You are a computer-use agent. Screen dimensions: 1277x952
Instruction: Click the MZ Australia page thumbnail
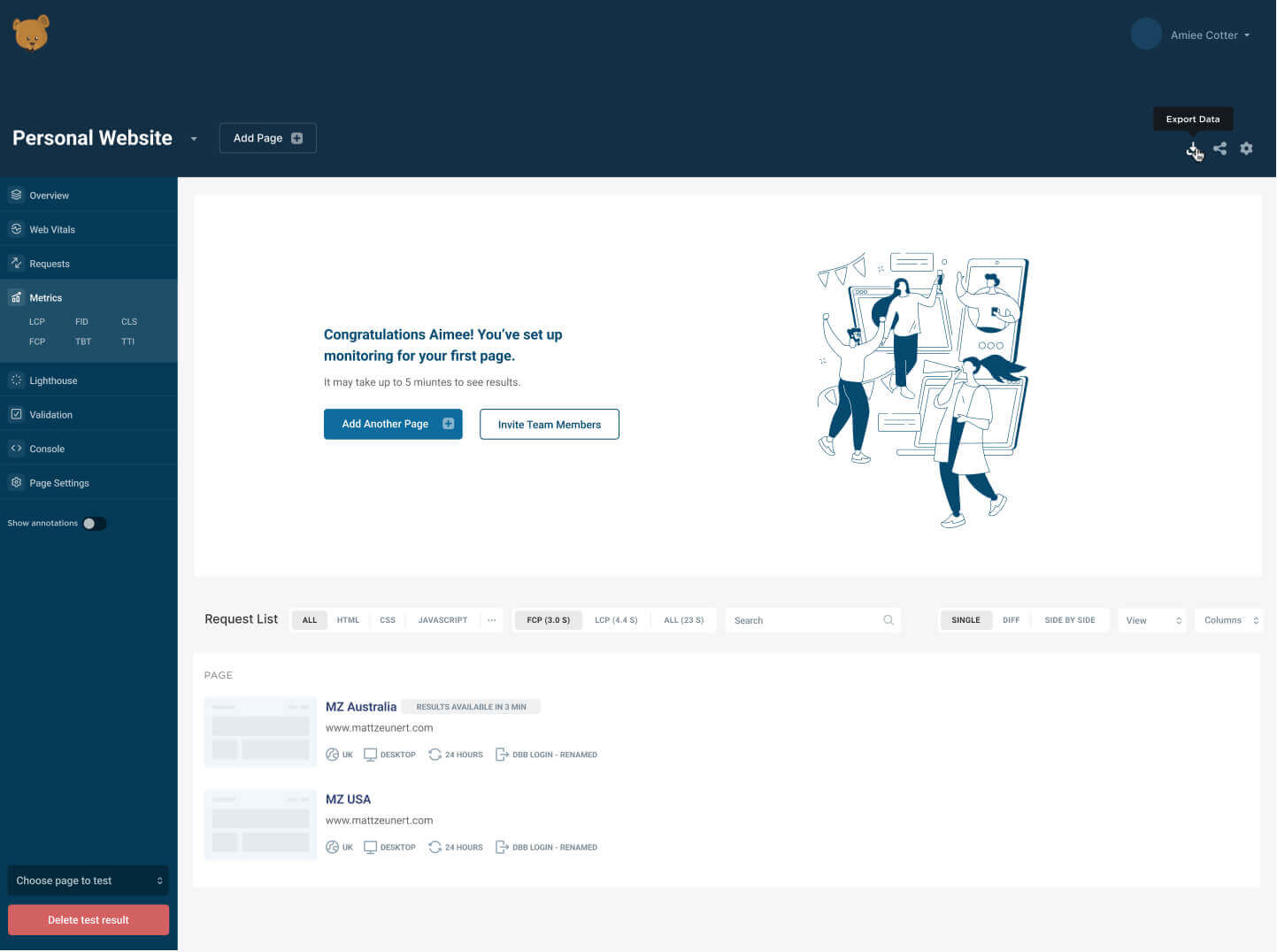(260, 732)
